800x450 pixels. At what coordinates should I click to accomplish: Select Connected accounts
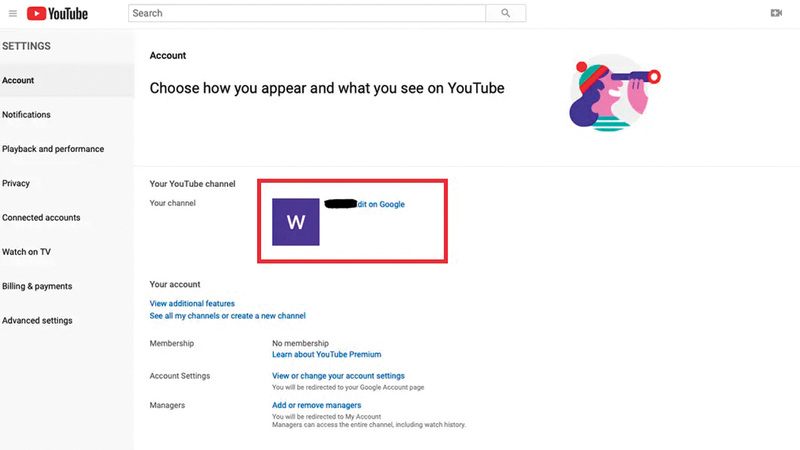point(41,218)
